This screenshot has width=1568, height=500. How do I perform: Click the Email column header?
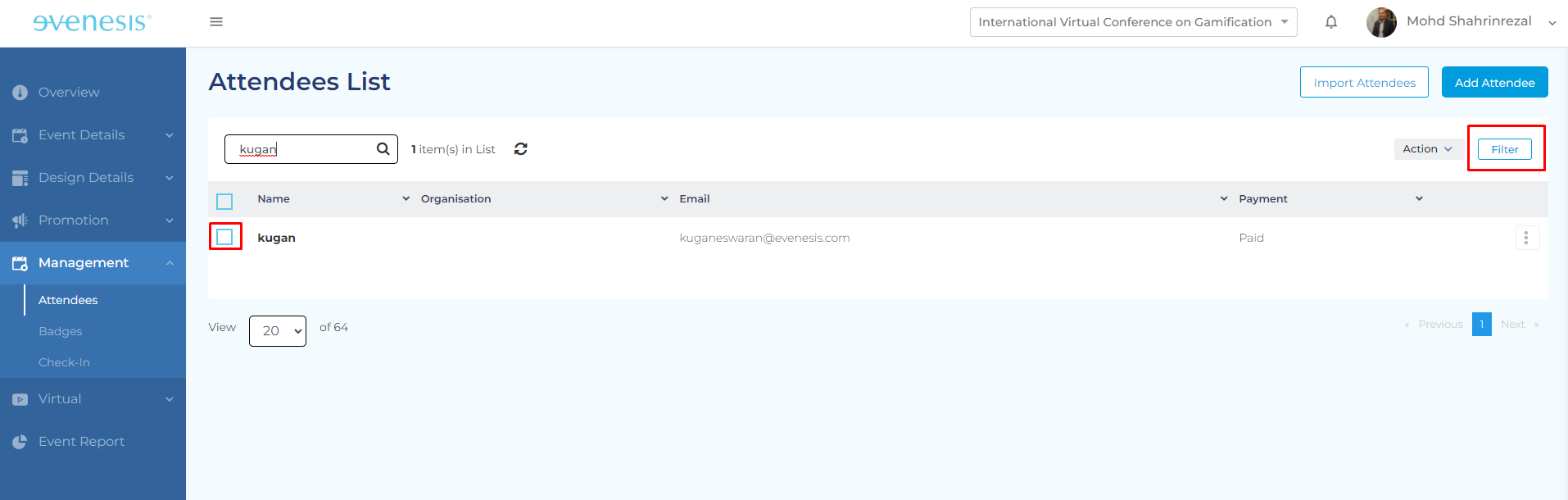pos(694,198)
